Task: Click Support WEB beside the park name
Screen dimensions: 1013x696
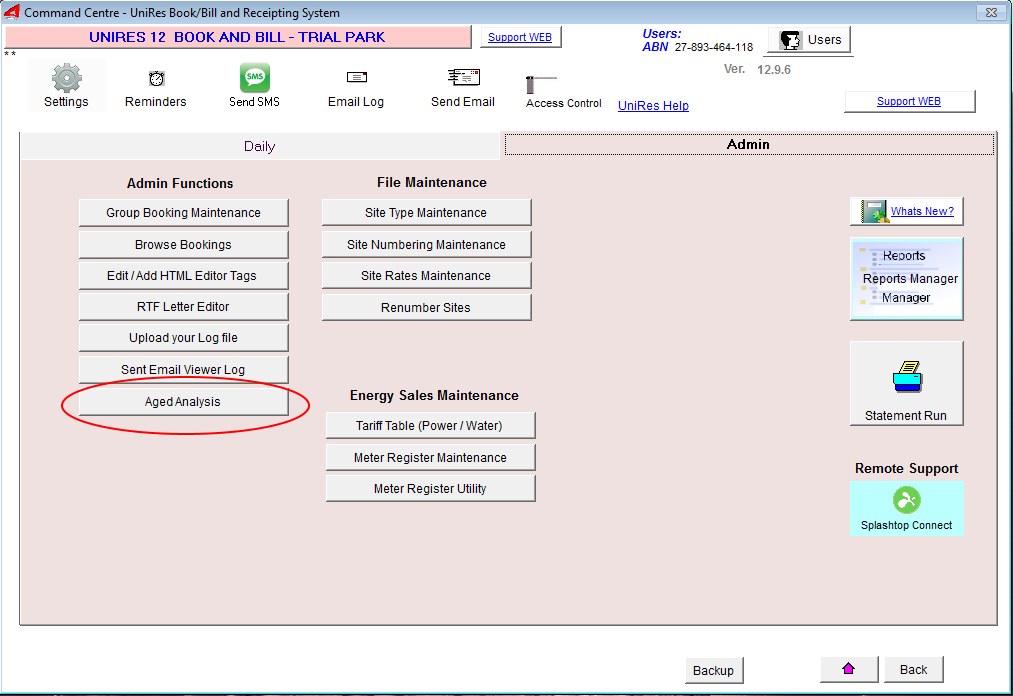Action: [x=519, y=37]
